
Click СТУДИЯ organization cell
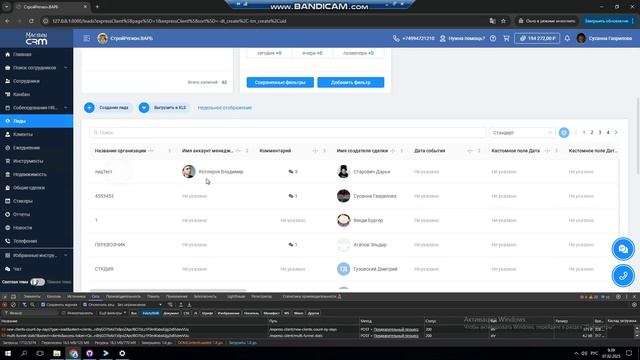click(104, 269)
